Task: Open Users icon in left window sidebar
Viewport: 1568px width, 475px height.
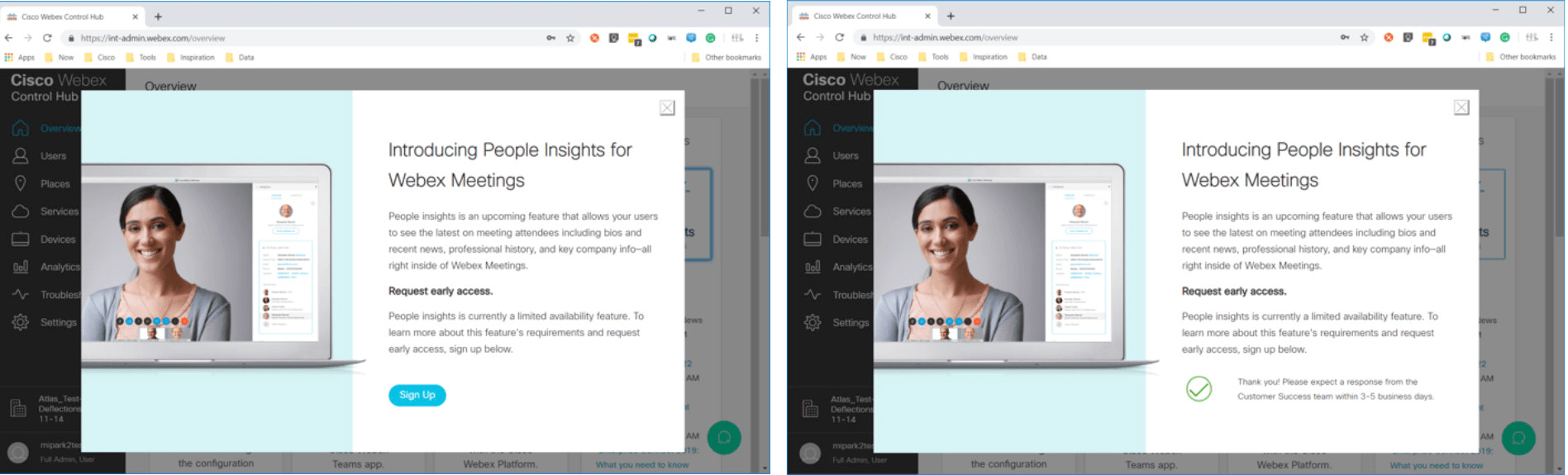Action: 21,155
